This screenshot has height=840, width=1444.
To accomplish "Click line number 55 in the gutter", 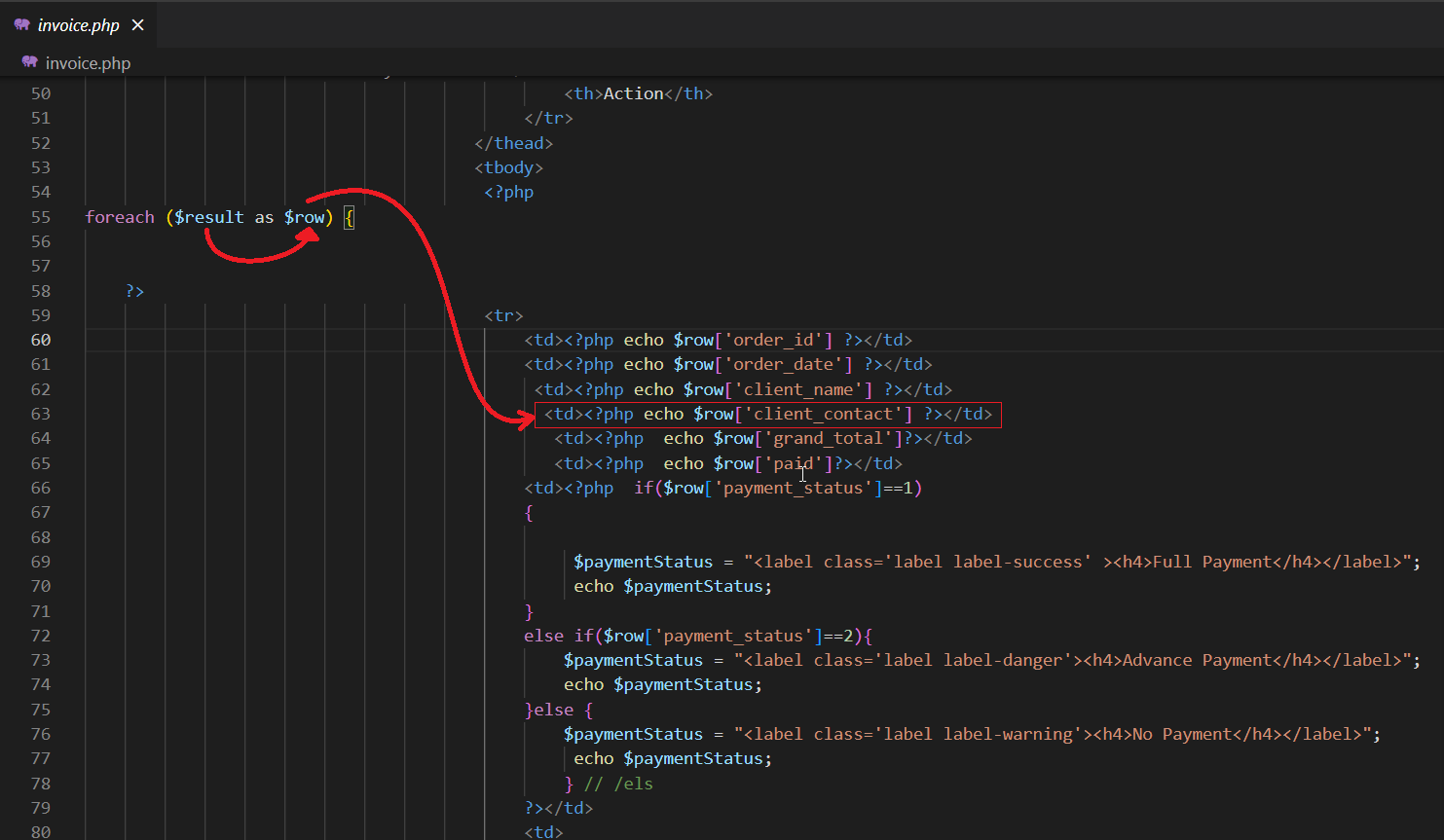I will point(40,217).
